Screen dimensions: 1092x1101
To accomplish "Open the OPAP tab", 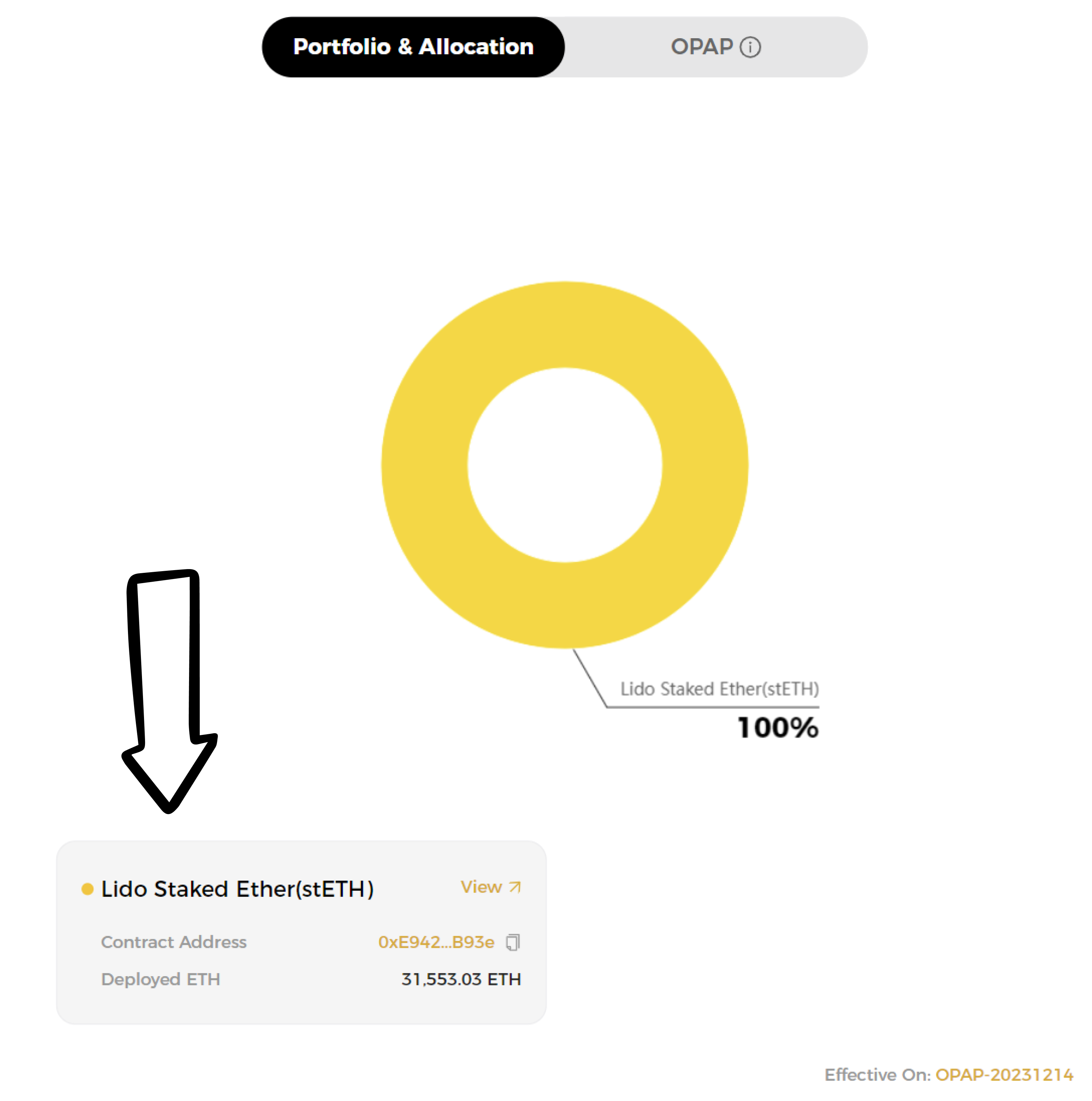I will 701,47.
